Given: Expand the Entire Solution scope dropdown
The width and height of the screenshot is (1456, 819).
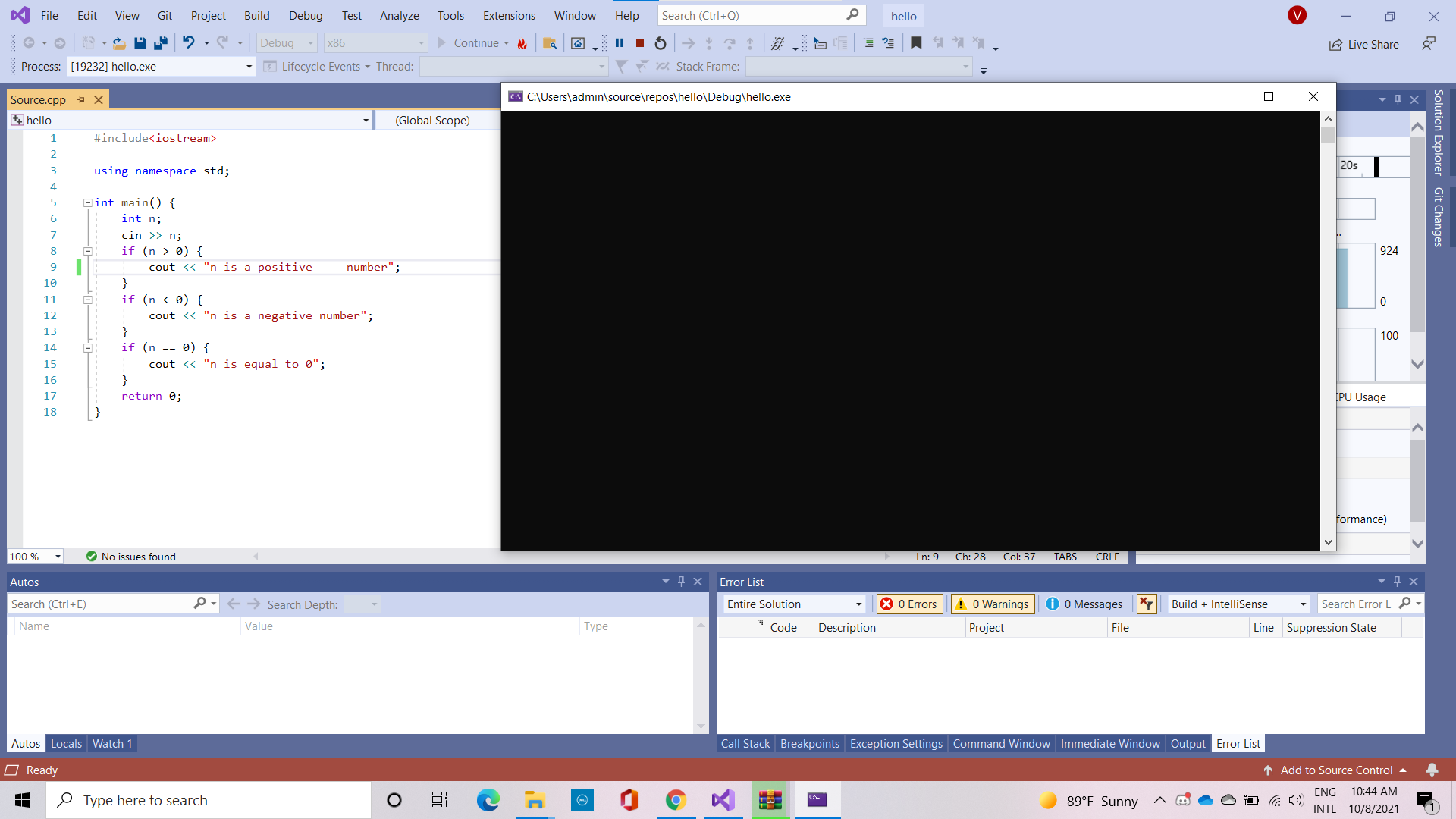Looking at the screenshot, I should coord(858,604).
